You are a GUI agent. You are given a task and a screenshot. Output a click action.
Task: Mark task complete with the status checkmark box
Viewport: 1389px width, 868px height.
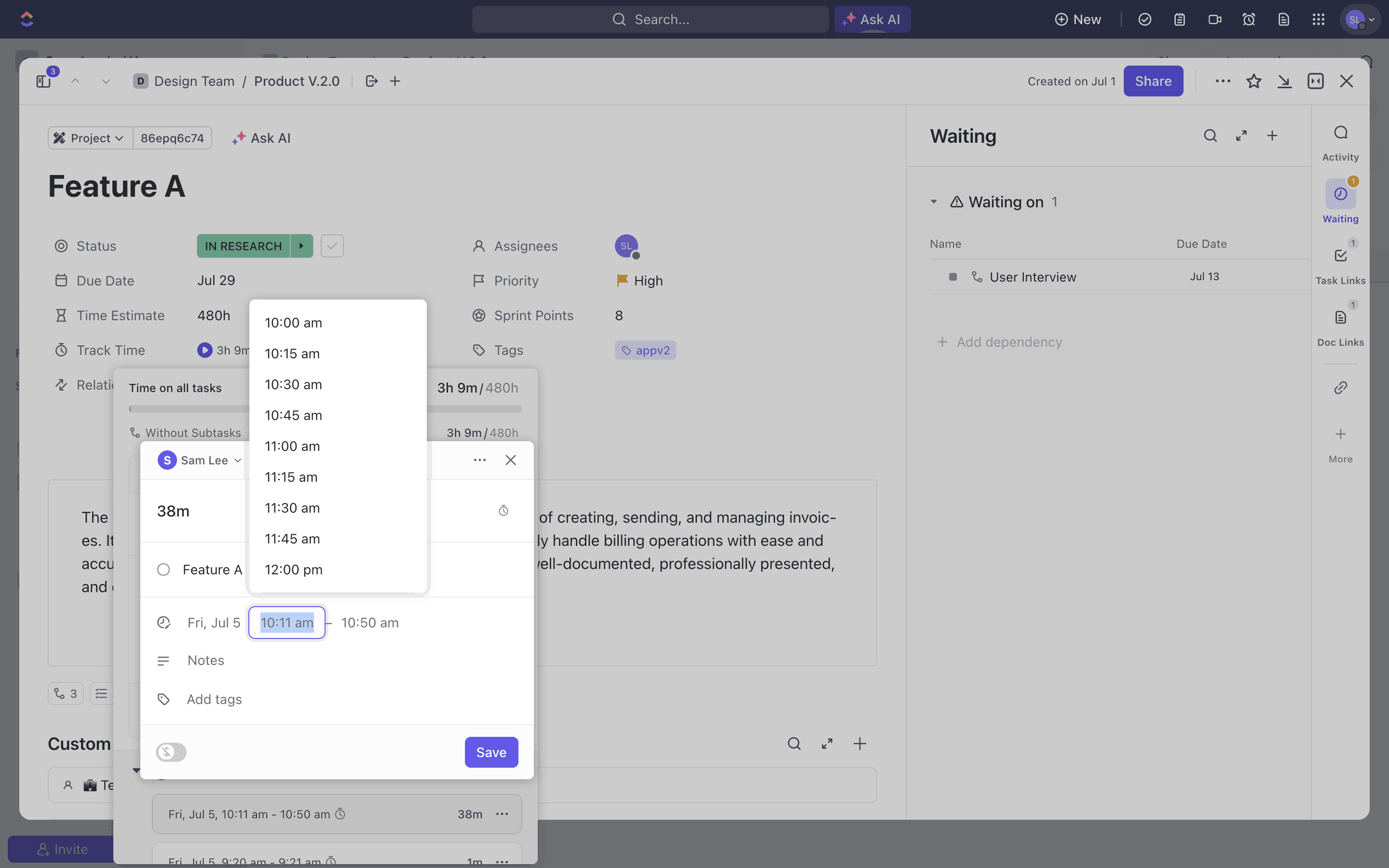coord(332,246)
